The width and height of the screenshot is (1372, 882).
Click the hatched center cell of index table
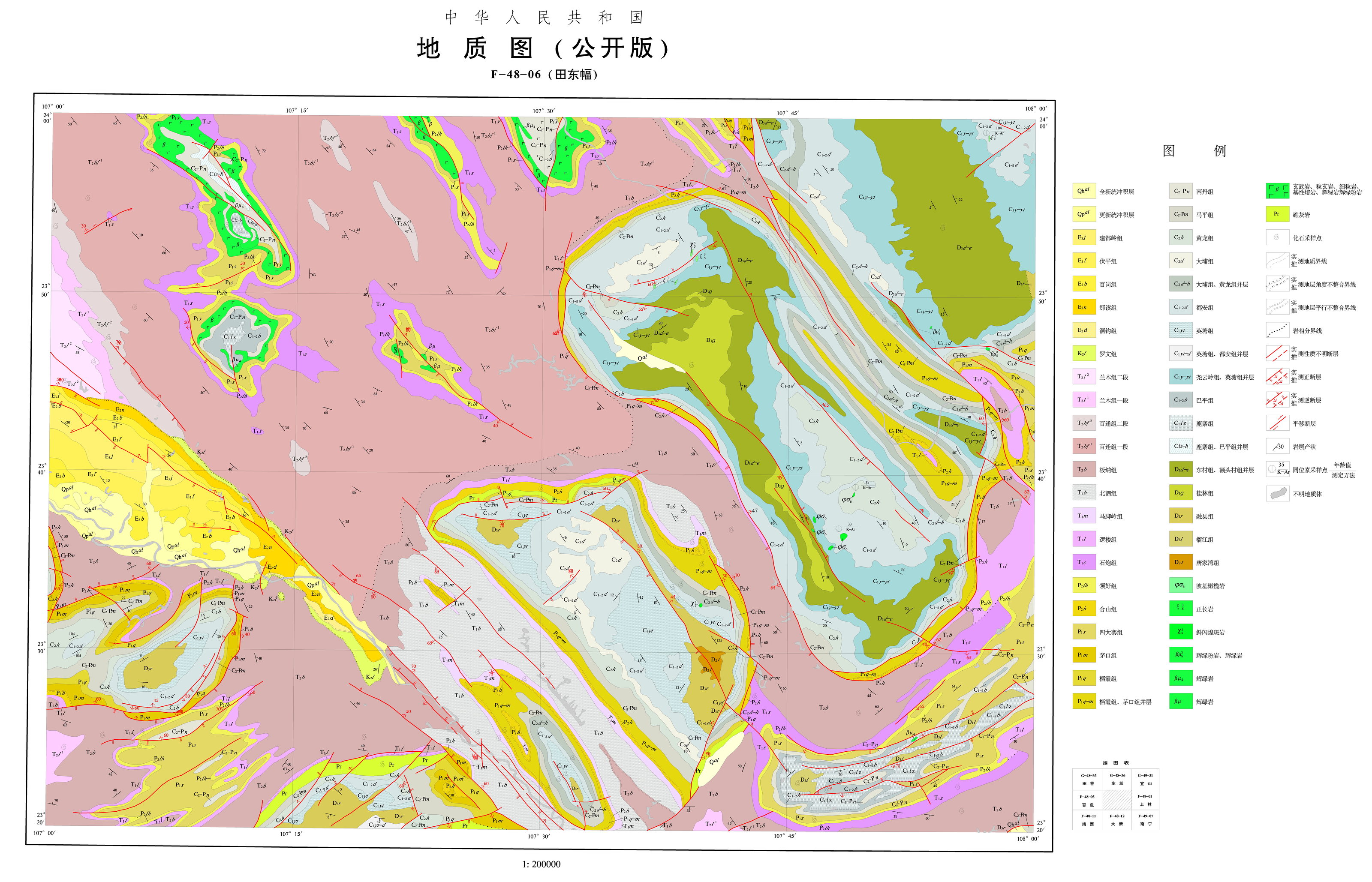pos(1117,800)
